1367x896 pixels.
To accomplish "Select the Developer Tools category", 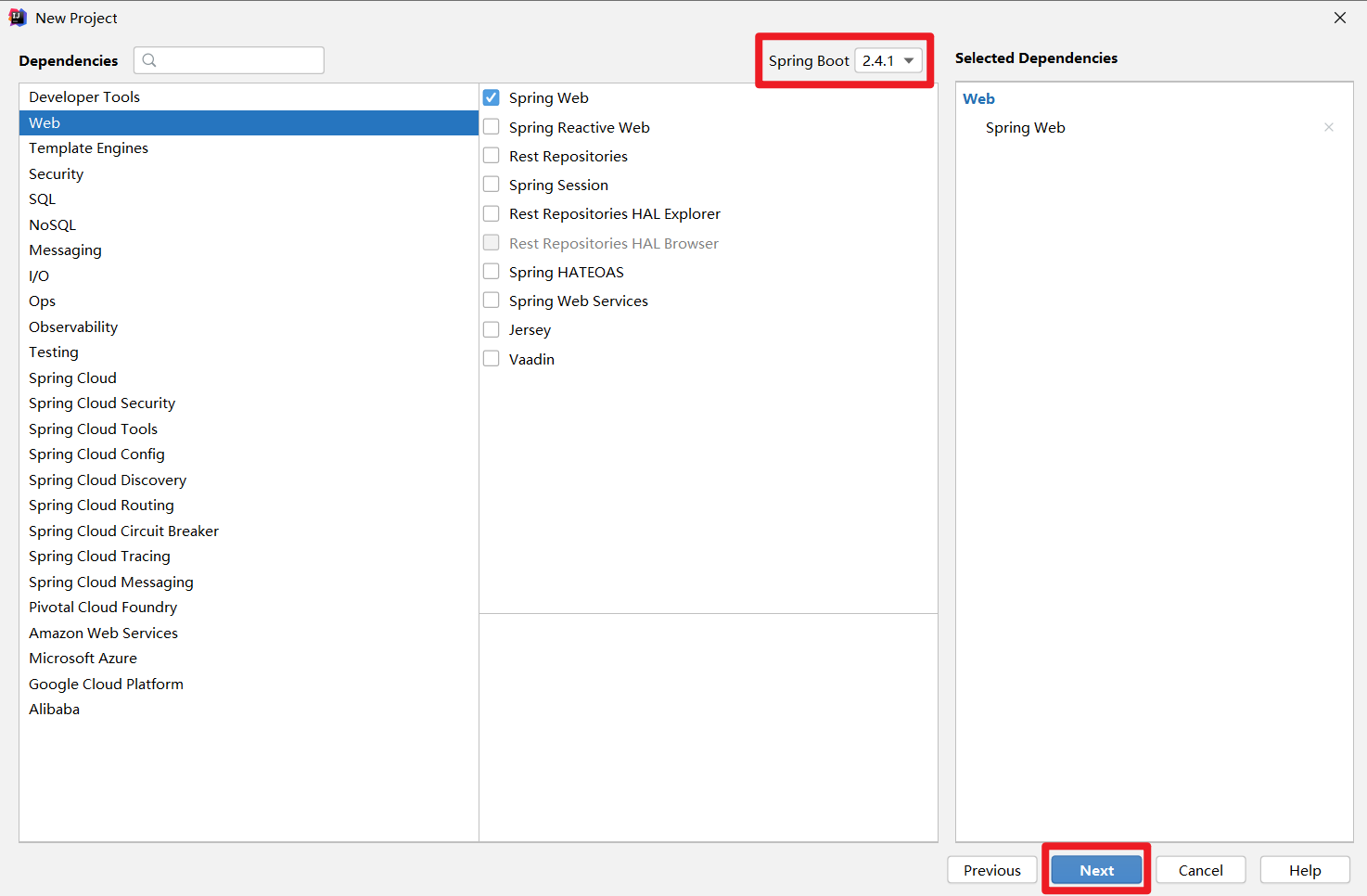I will point(249,97).
